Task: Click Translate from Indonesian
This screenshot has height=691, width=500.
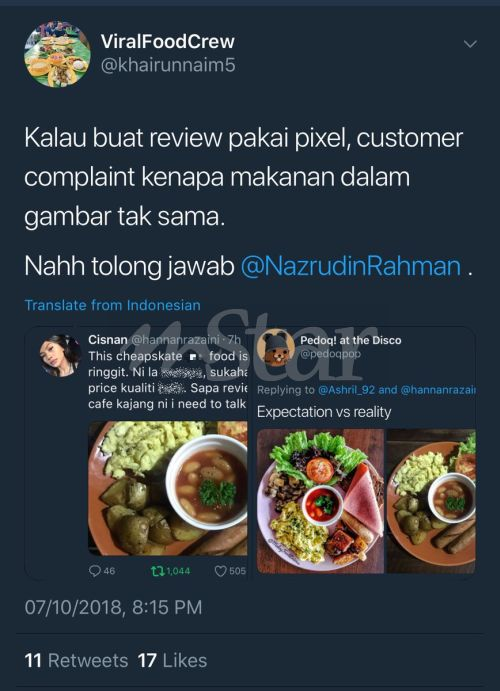Action: [x=112, y=305]
